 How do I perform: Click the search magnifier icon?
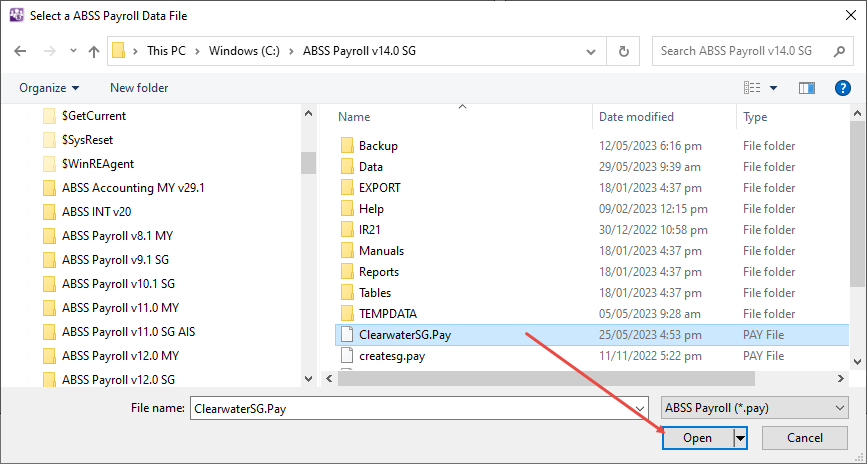[x=839, y=51]
